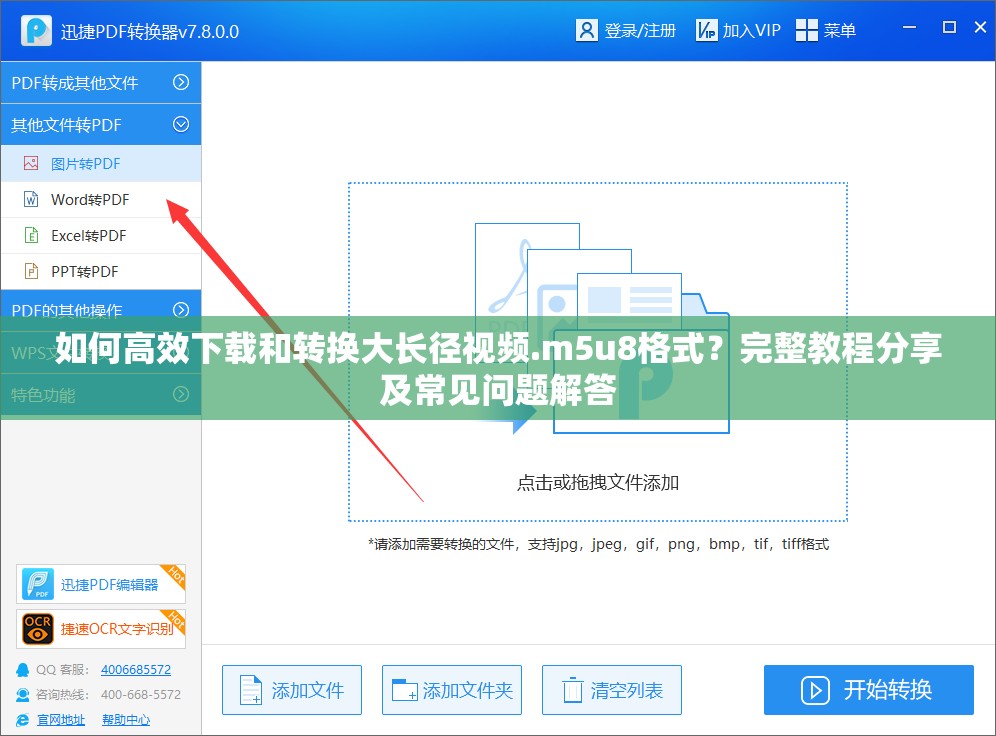Expand the PDF转成其他文件 section
996x736 pixels.
tap(181, 83)
